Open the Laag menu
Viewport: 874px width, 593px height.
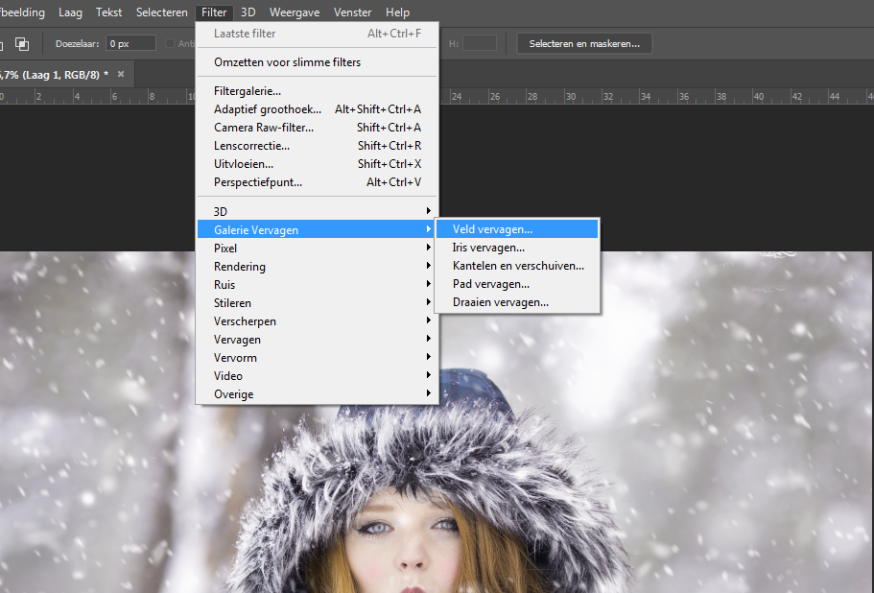click(x=71, y=12)
